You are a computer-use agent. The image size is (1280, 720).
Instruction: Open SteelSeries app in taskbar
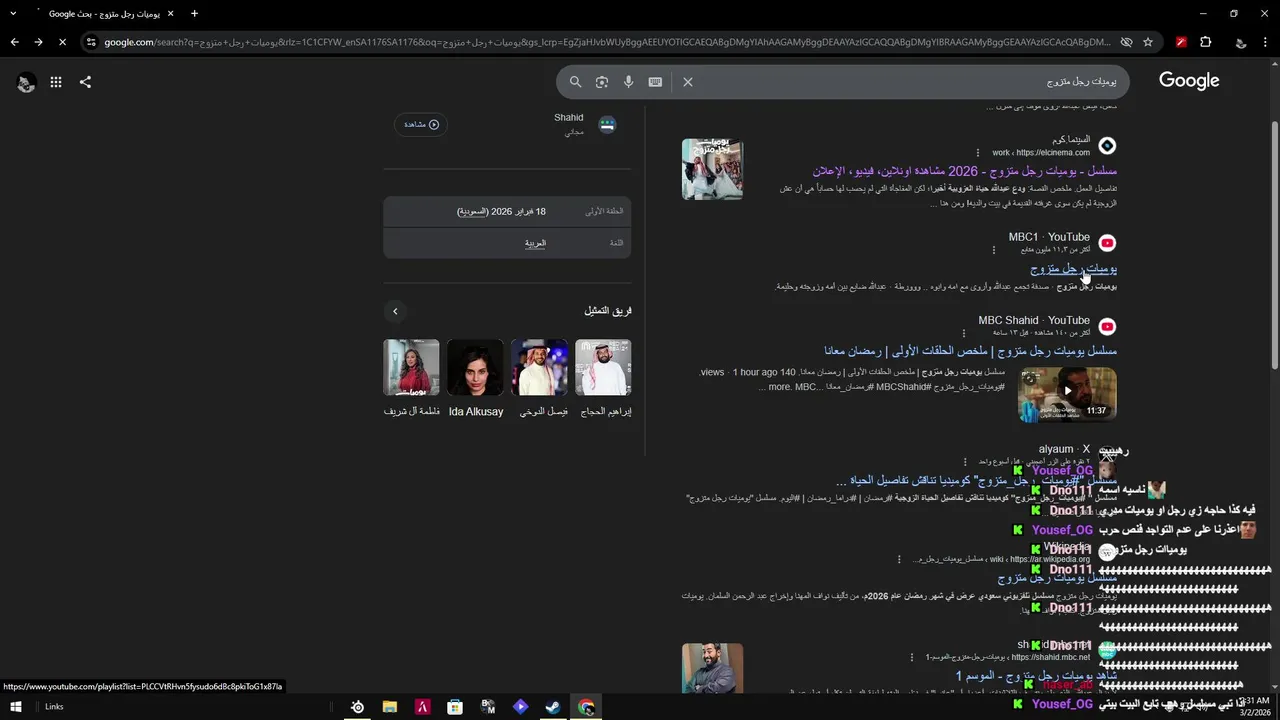pyautogui.click(x=357, y=707)
